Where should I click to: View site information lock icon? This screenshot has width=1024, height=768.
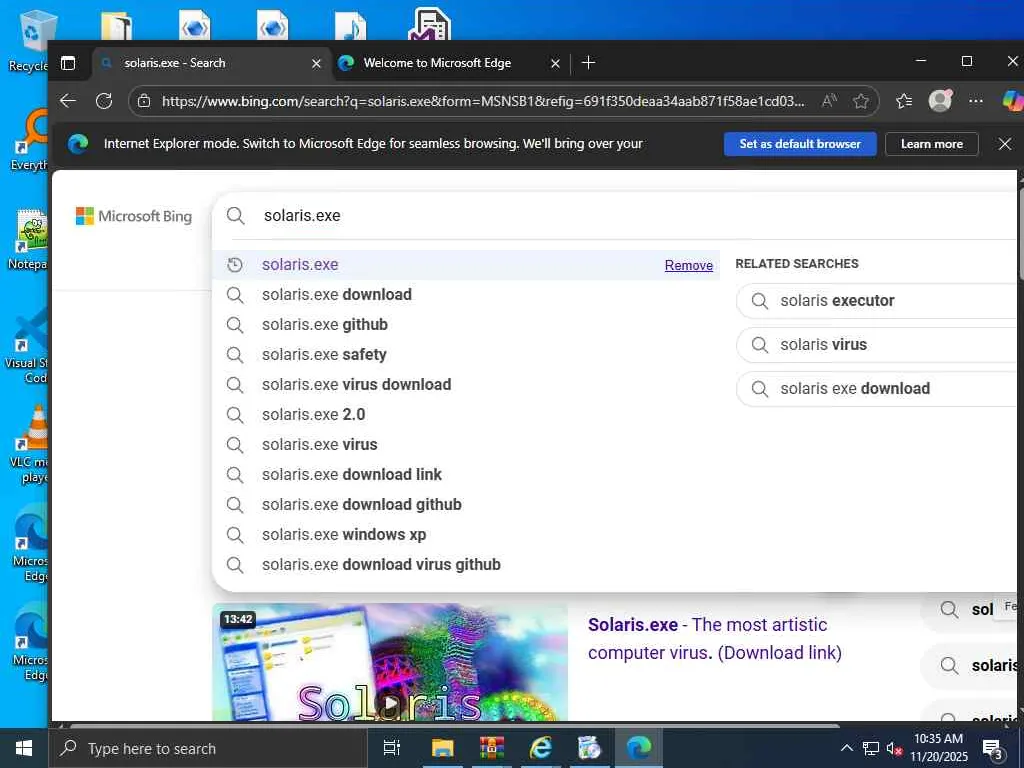tap(144, 101)
